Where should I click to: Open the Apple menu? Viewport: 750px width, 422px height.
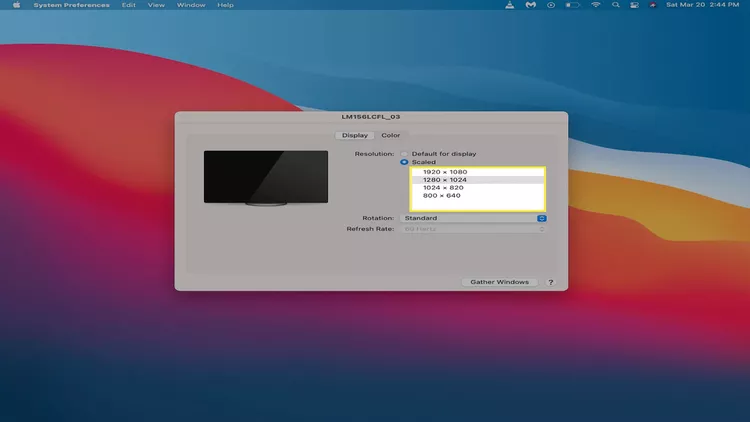(x=17, y=5)
